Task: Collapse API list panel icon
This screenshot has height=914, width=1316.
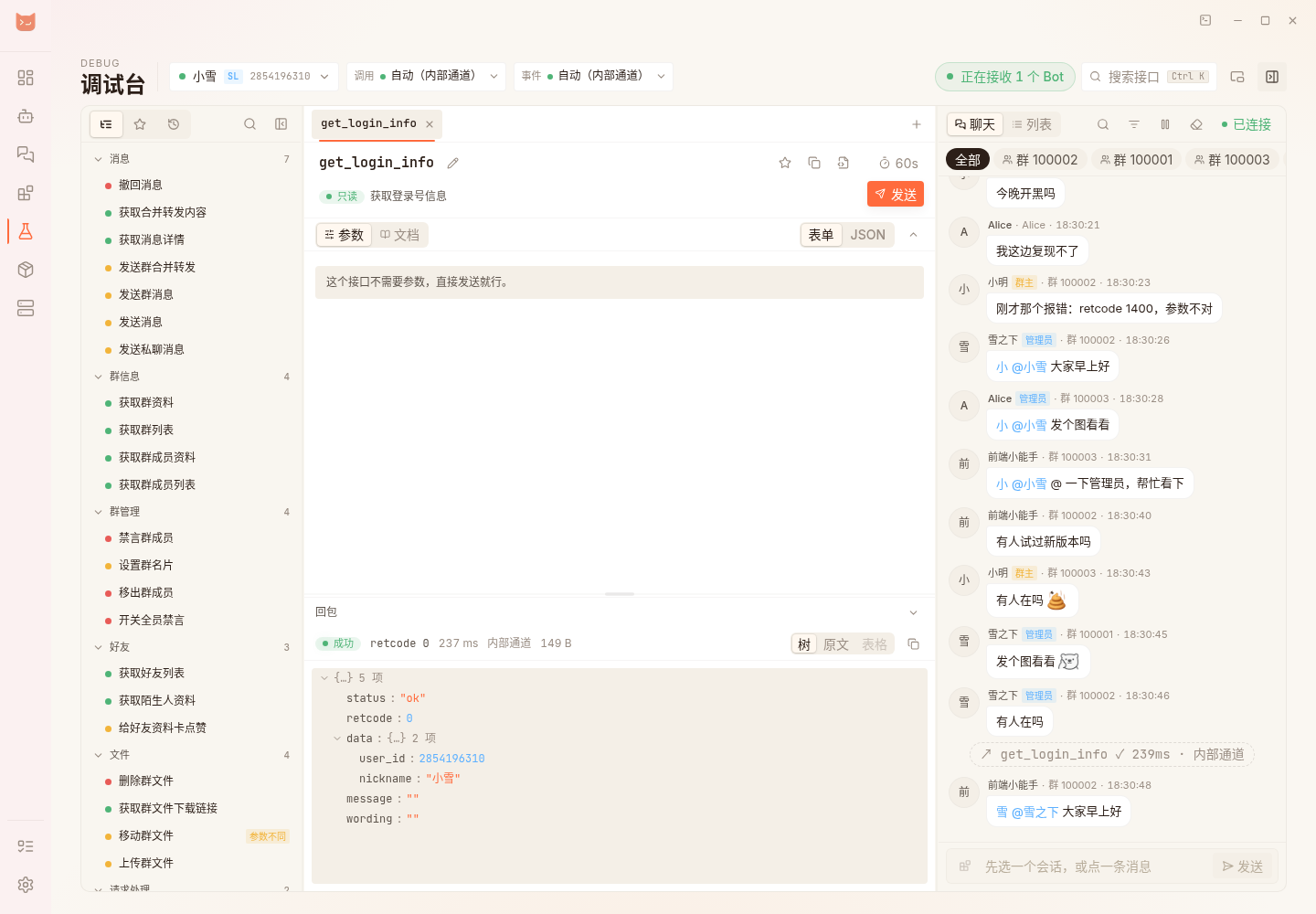Action: coord(281,124)
